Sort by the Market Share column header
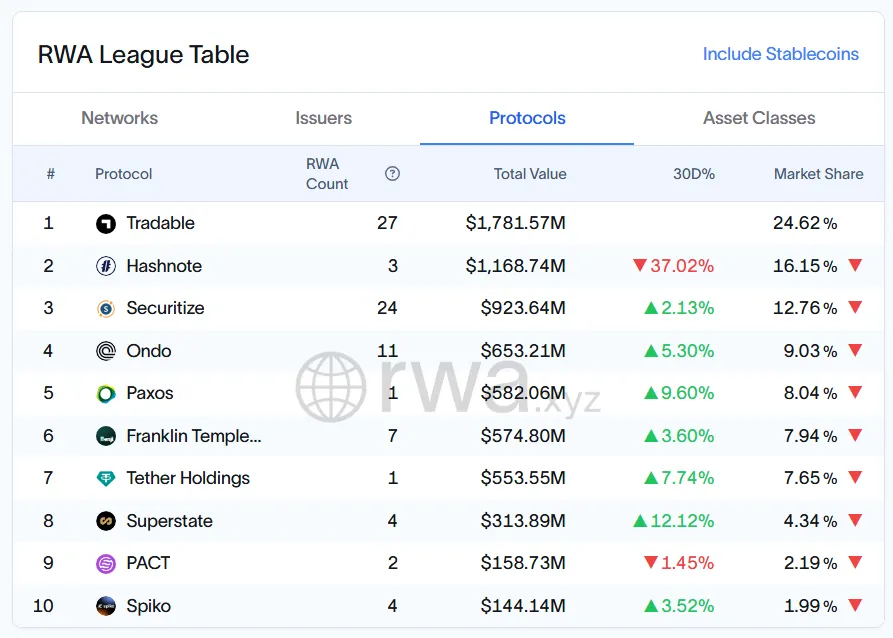The width and height of the screenshot is (893, 638). click(818, 174)
